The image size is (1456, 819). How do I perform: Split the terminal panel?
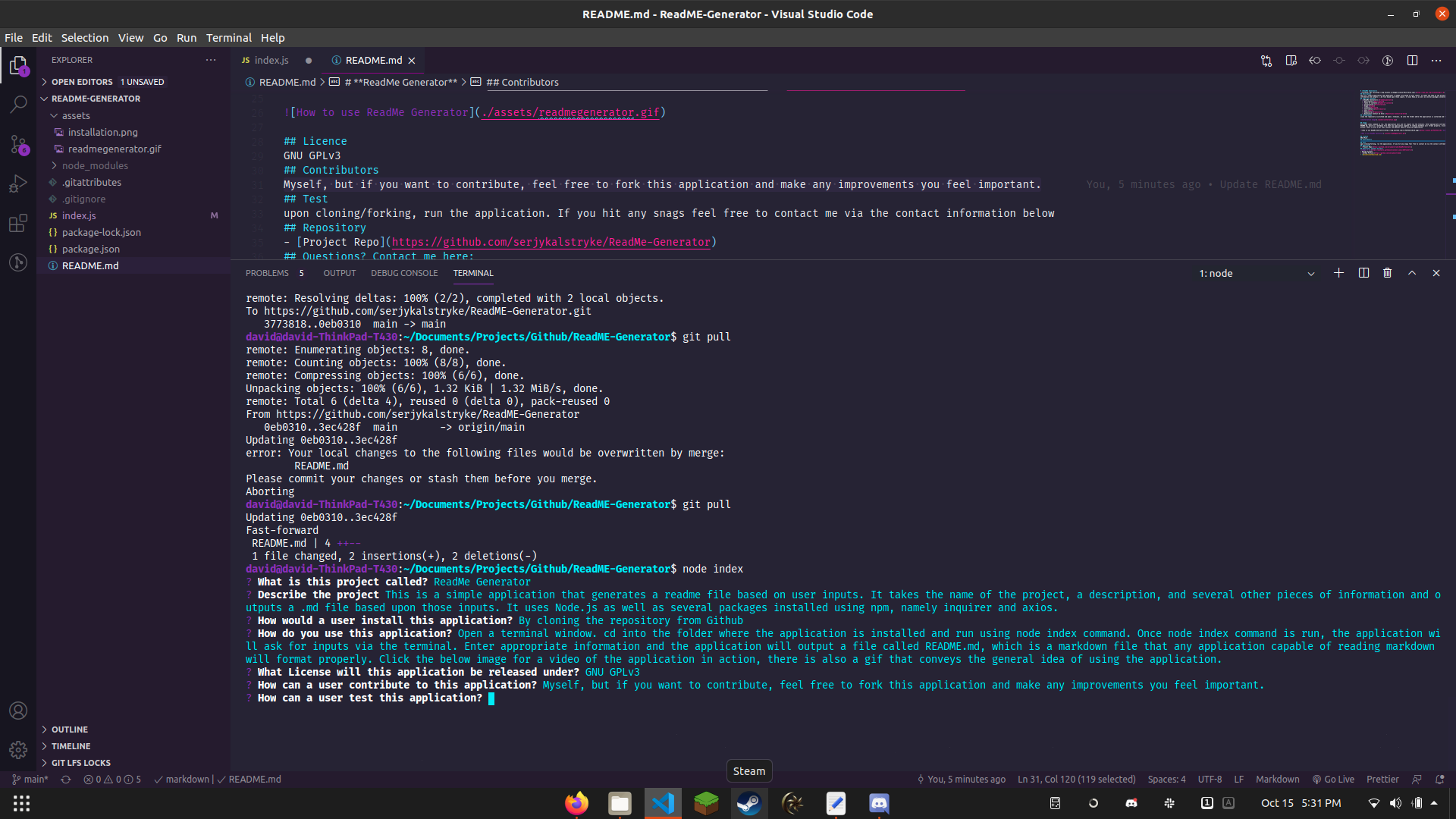coord(1363,273)
